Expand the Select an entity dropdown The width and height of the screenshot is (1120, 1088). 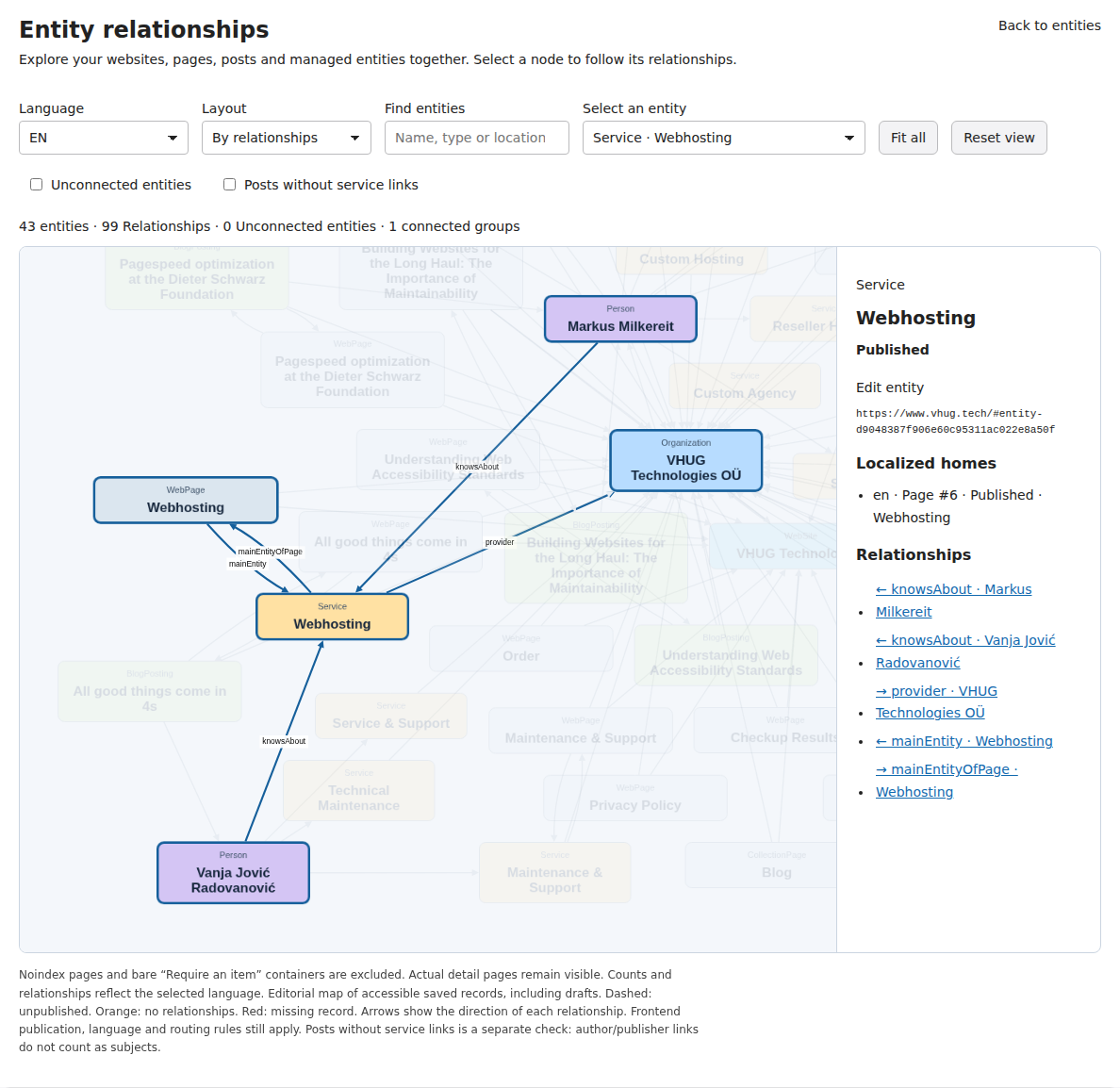pos(724,138)
